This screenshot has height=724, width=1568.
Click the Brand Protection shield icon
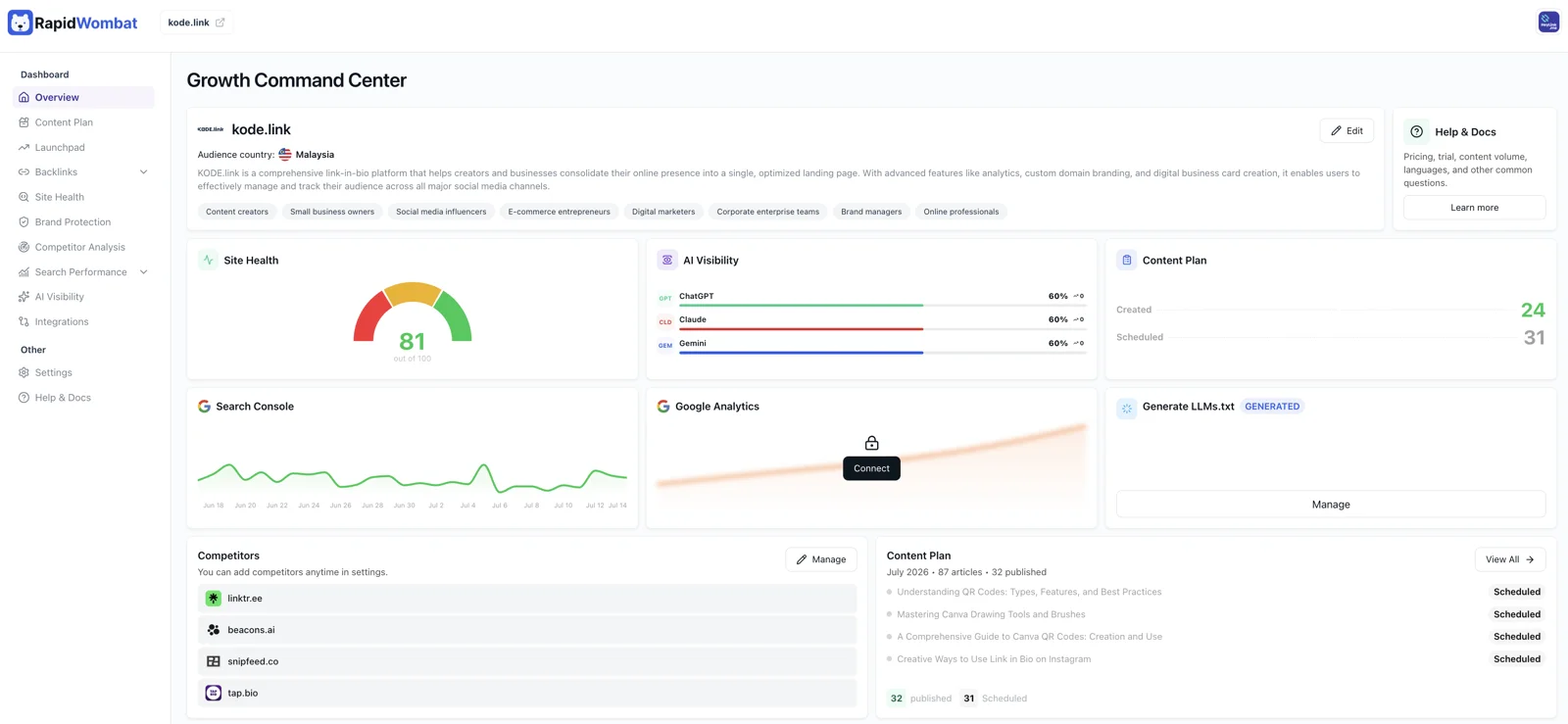pos(24,222)
